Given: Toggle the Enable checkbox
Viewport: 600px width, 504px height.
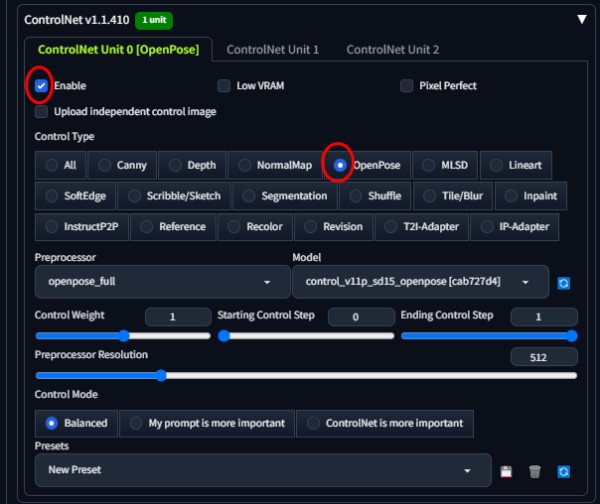Looking at the screenshot, I should 41,85.
